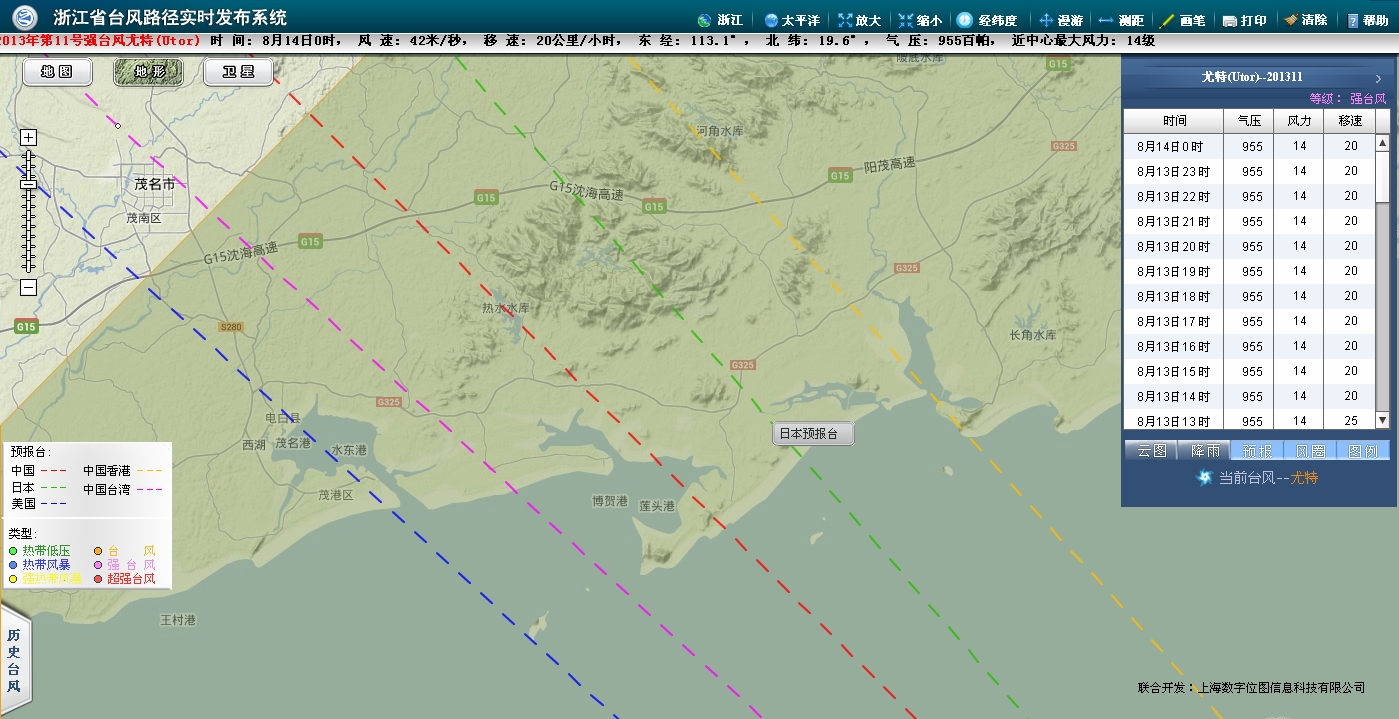Expand the 历史台风 side panel
The height and width of the screenshot is (719, 1399).
[x=14, y=661]
